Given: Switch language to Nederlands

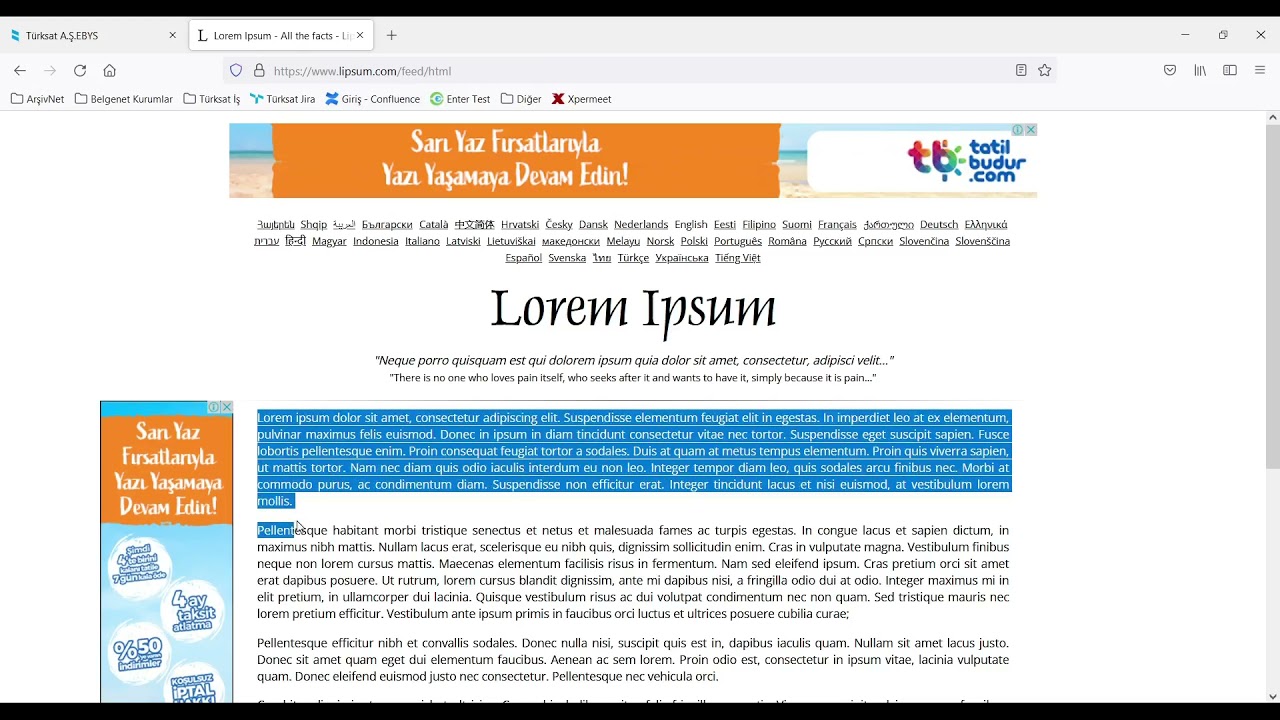Looking at the screenshot, I should (641, 225).
